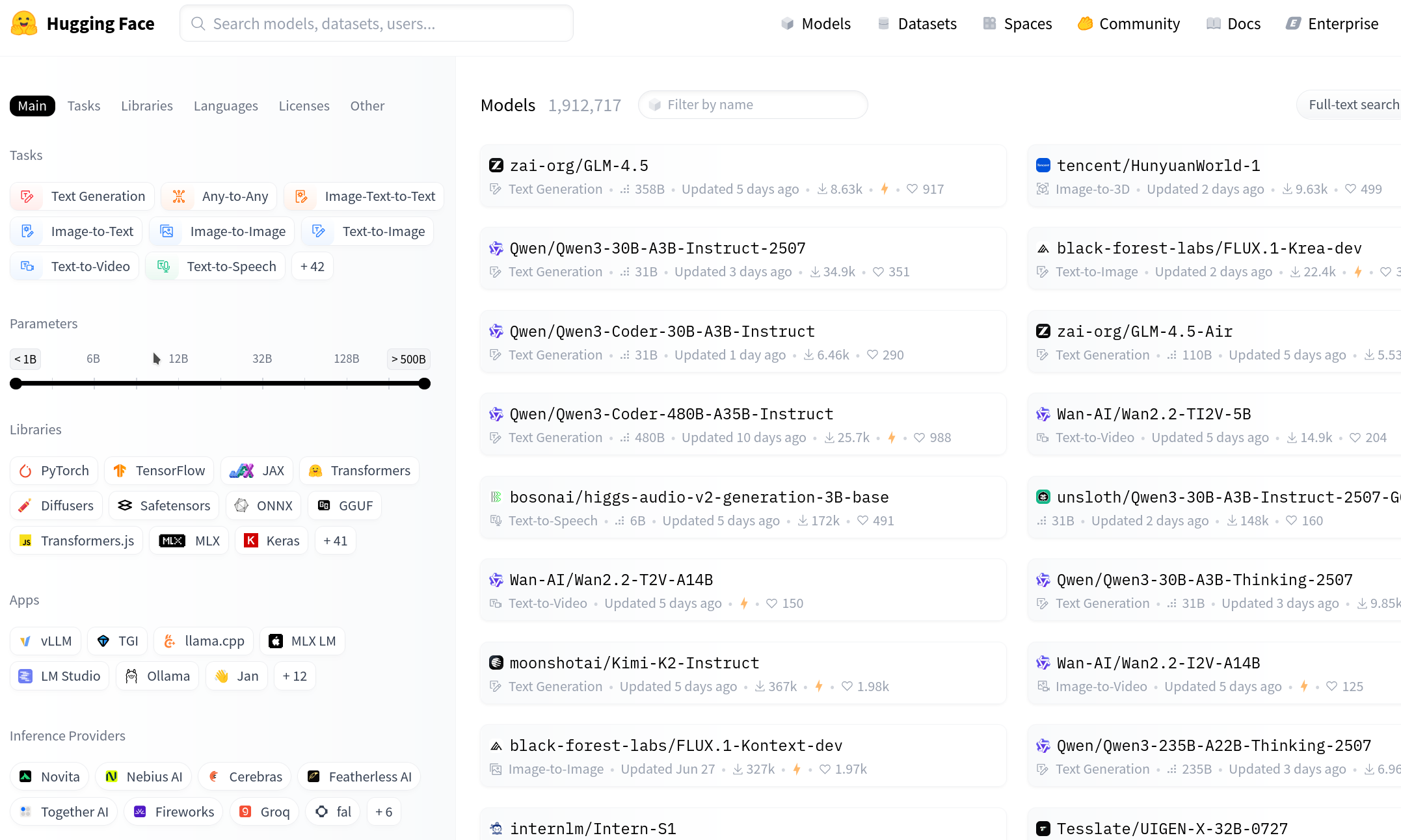Click the left handle of the parameters slider

[16, 384]
